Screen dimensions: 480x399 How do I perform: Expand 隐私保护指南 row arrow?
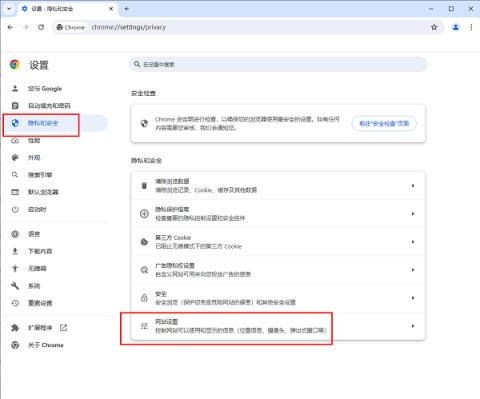point(413,214)
